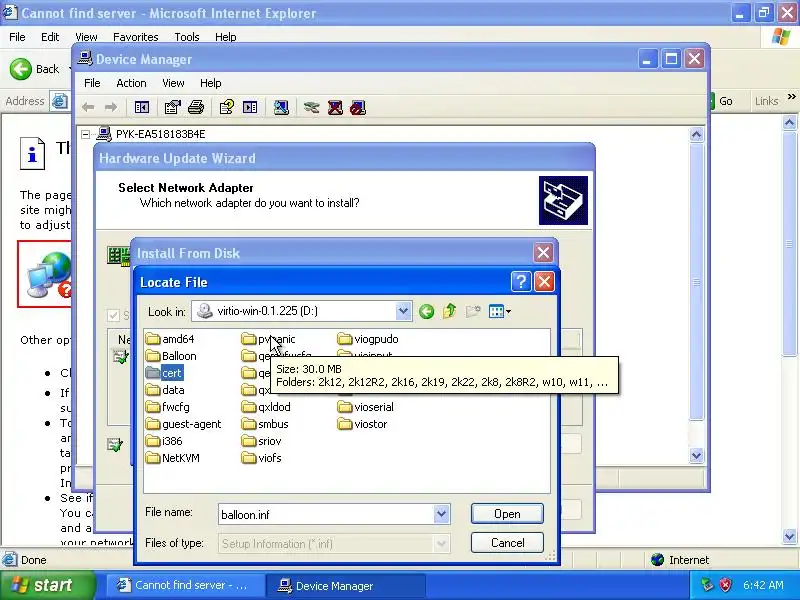
Task: Select the NetKVM folder
Action: pyautogui.click(x=172, y=458)
